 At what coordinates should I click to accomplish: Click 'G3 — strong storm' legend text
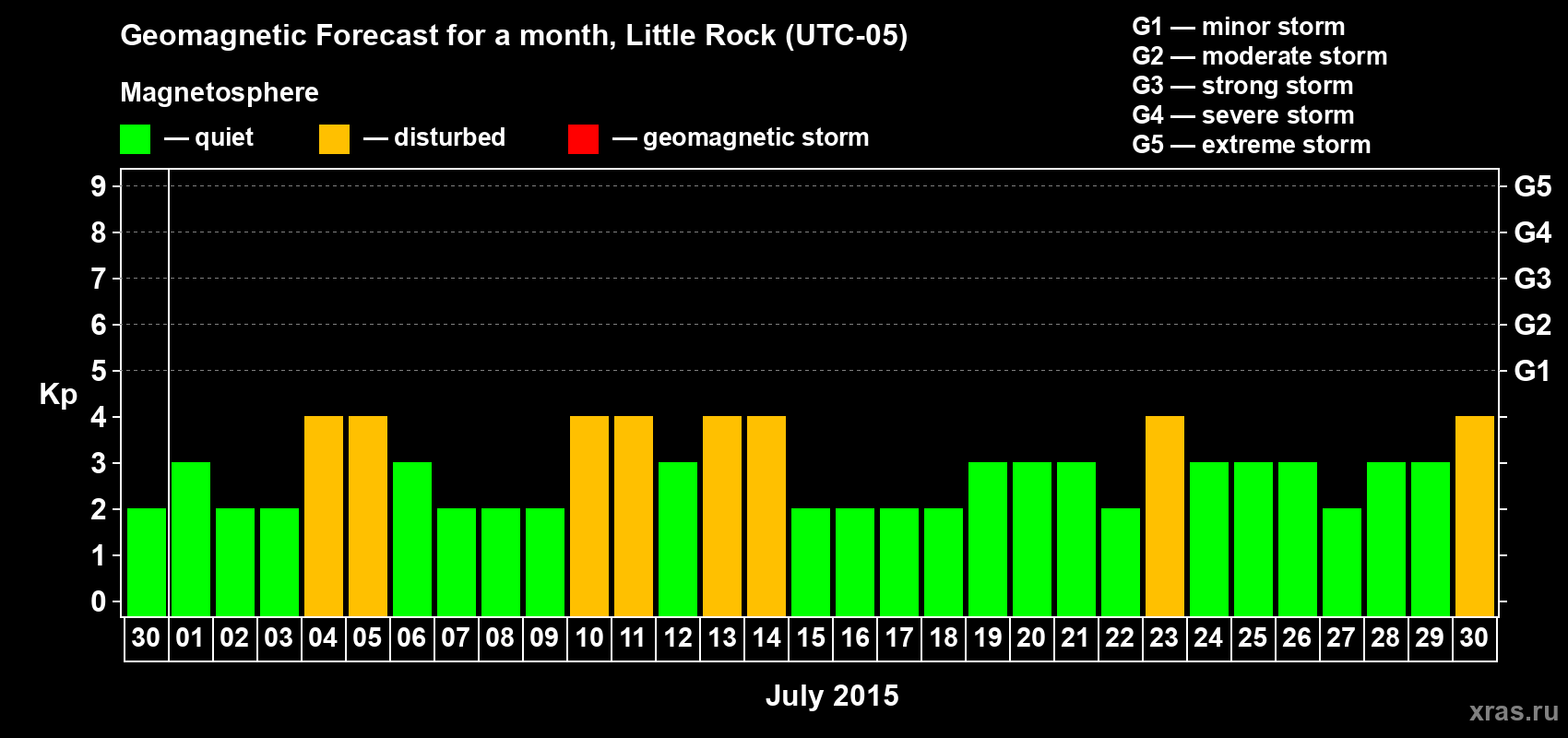[x=1243, y=86]
